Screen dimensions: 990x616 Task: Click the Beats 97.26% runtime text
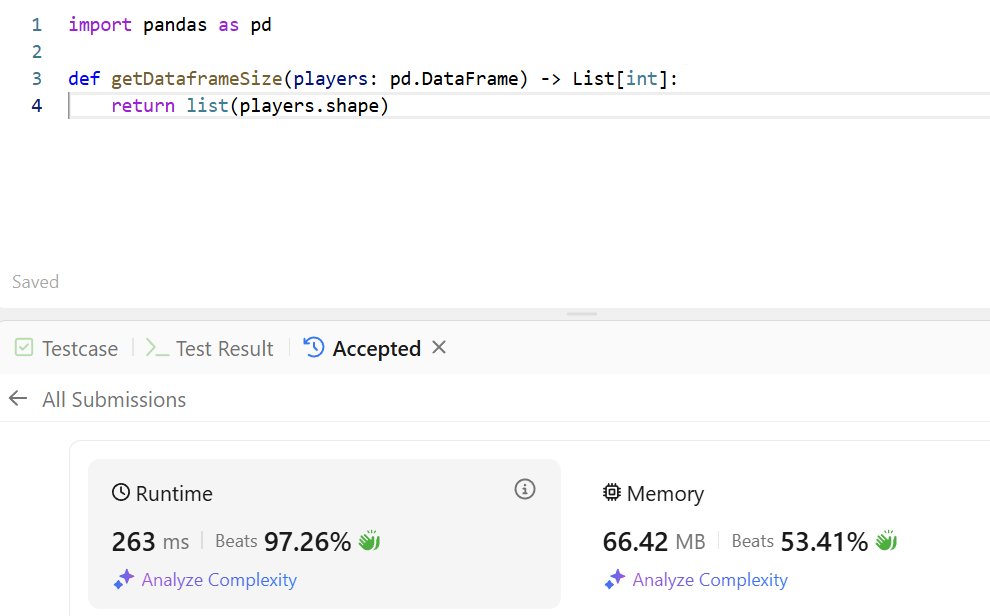point(283,542)
